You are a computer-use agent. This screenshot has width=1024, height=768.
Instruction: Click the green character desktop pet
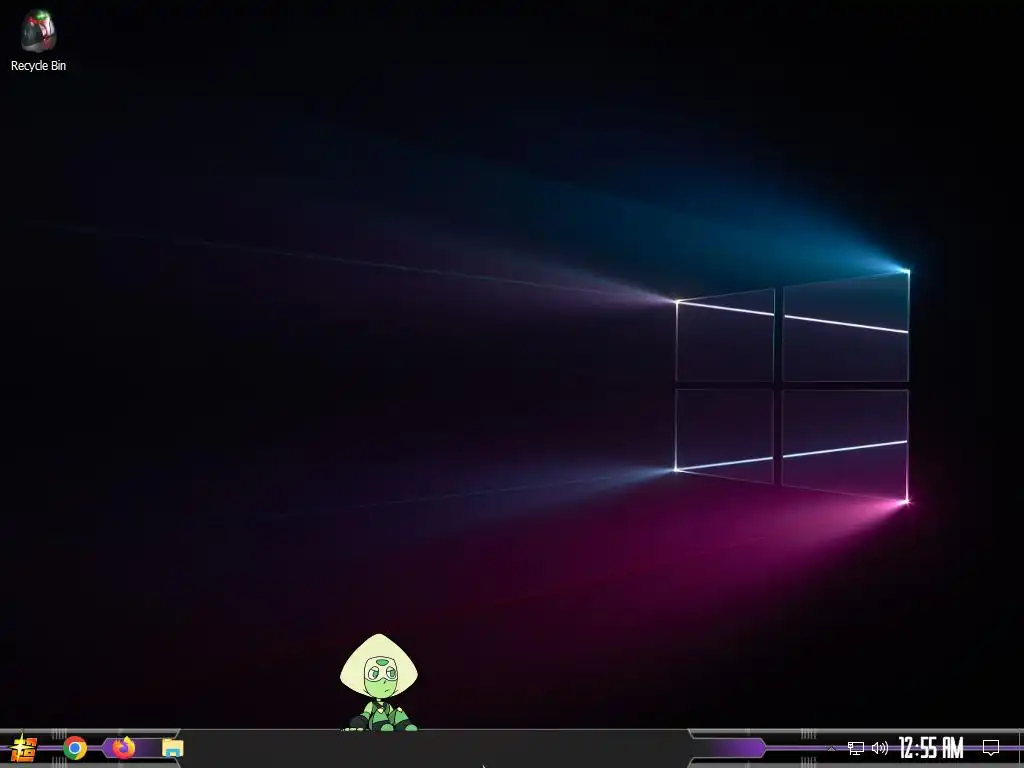[x=379, y=682]
